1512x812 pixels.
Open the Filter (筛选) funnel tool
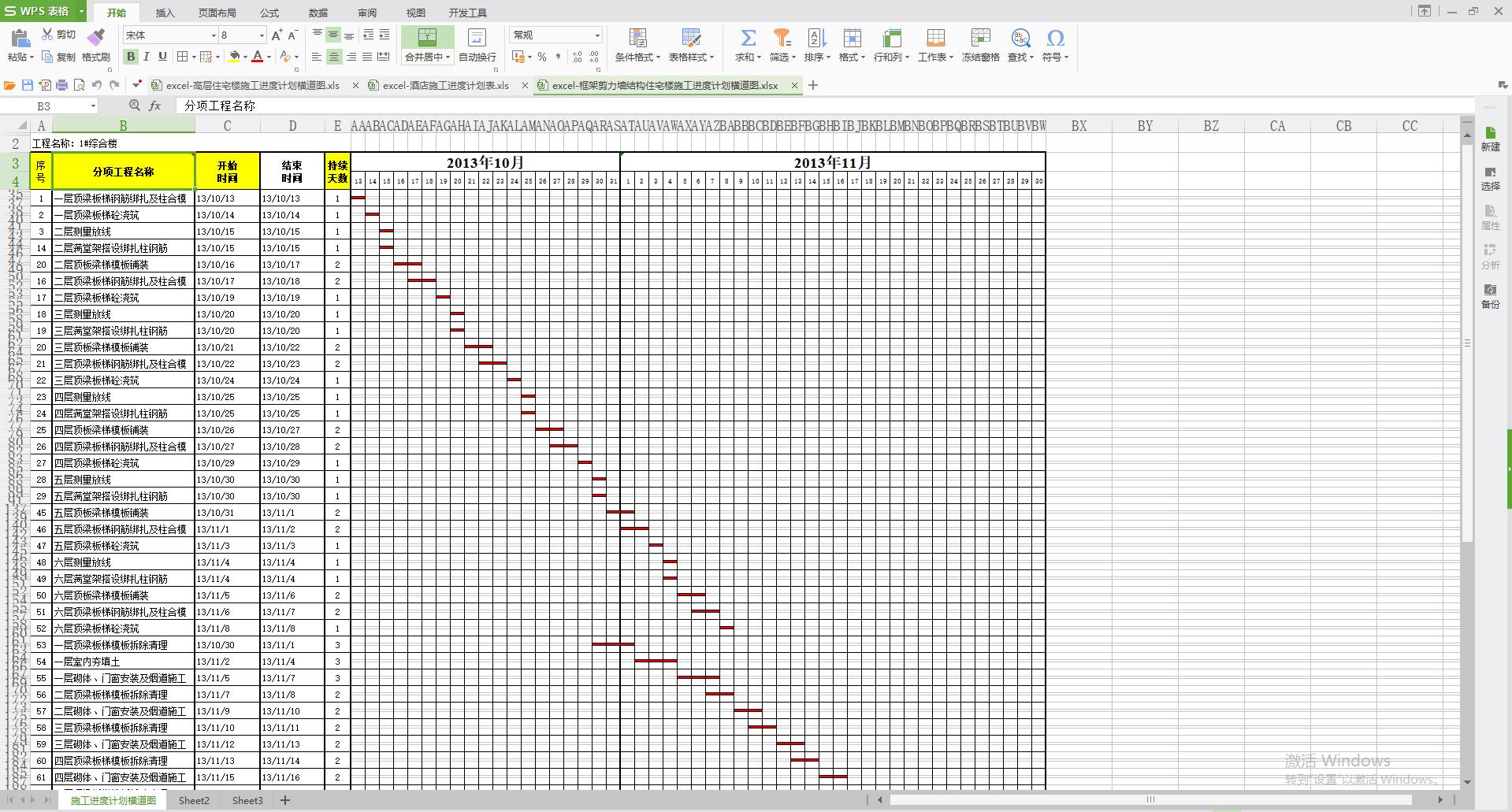point(782,38)
